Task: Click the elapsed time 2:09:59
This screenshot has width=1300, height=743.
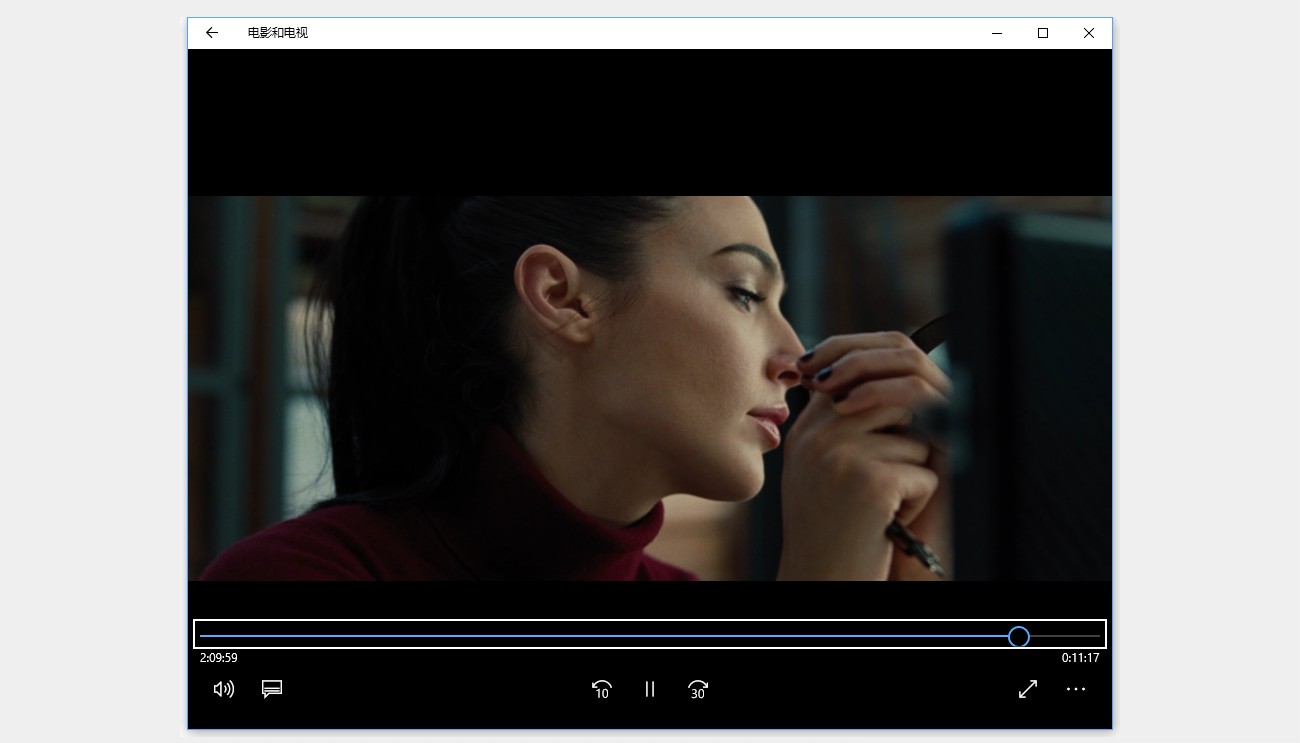Action: [x=219, y=658]
